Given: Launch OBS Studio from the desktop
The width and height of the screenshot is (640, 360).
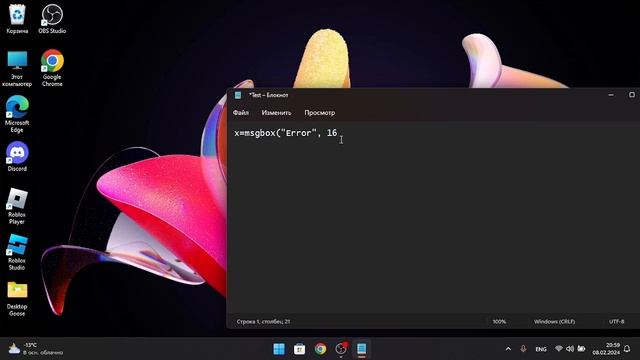Looking at the screenshot, I should click(52, 18).
